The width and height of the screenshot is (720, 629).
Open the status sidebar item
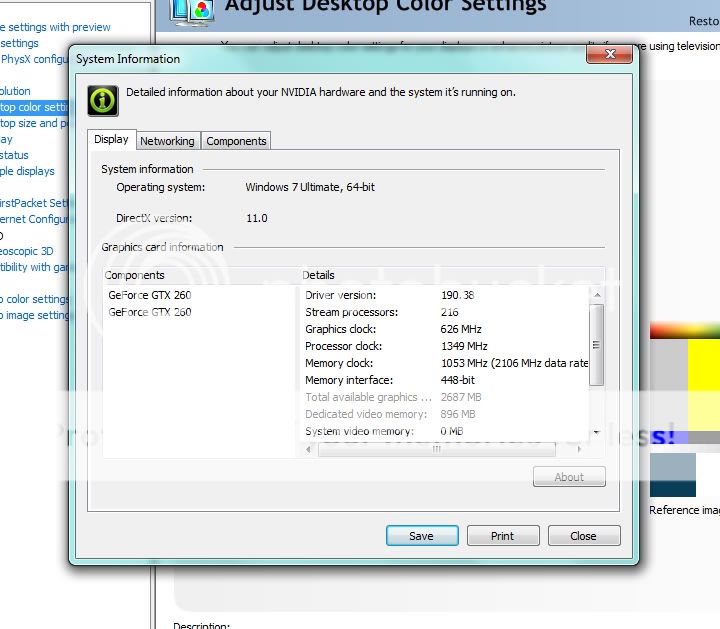14,155
